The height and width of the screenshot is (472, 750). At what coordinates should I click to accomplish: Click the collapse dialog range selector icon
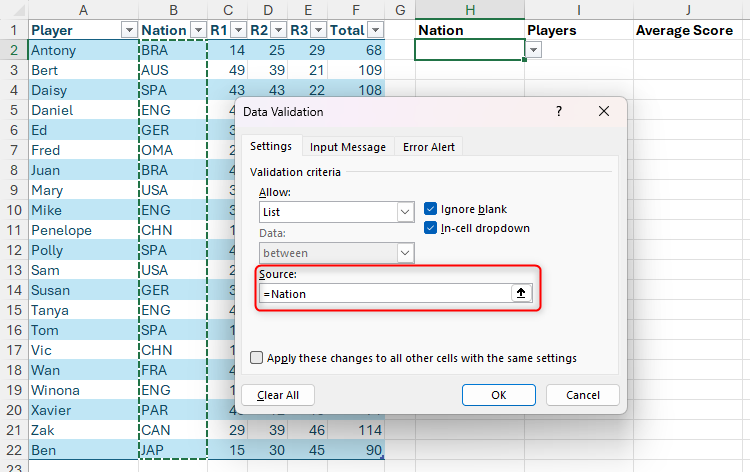click(521, 293)
